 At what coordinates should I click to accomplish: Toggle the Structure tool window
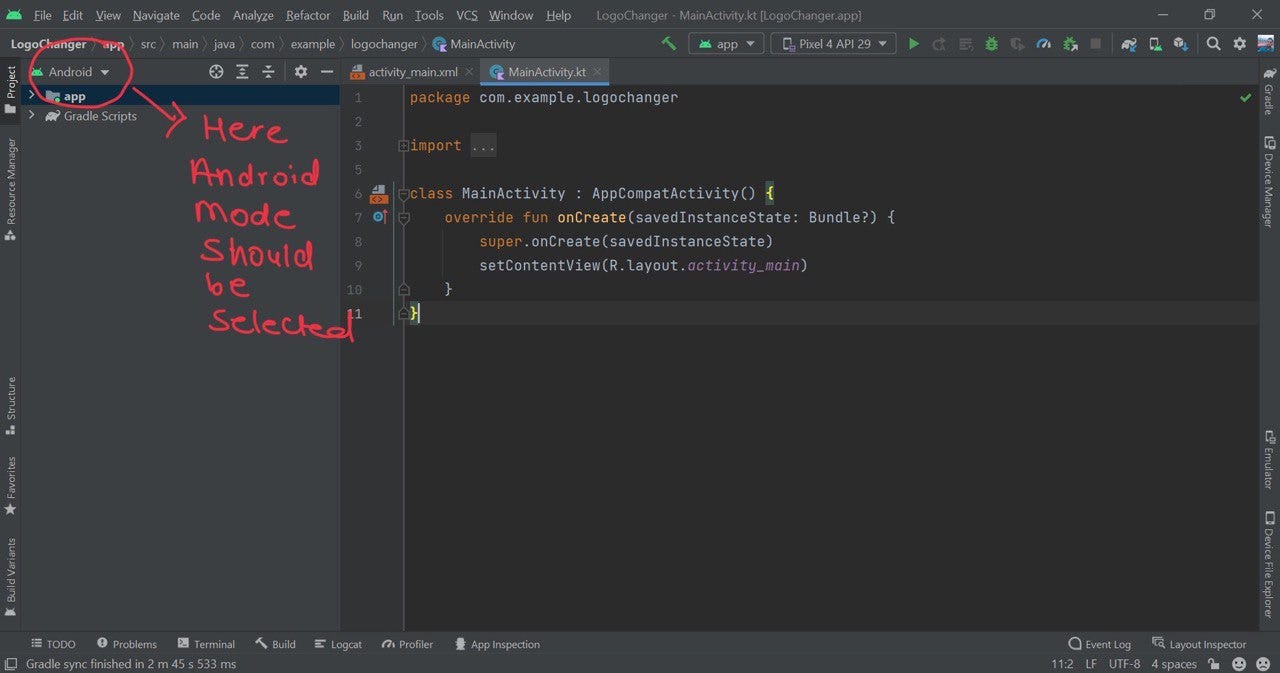[11, 405]
